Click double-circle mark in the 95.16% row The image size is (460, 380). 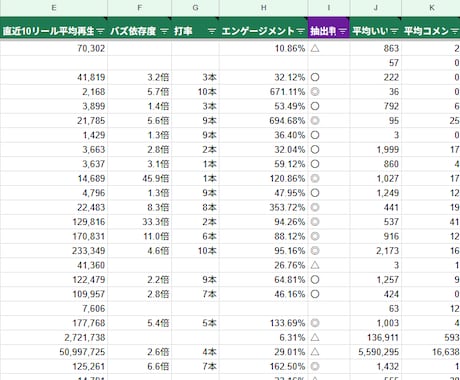tap(315, 251)
